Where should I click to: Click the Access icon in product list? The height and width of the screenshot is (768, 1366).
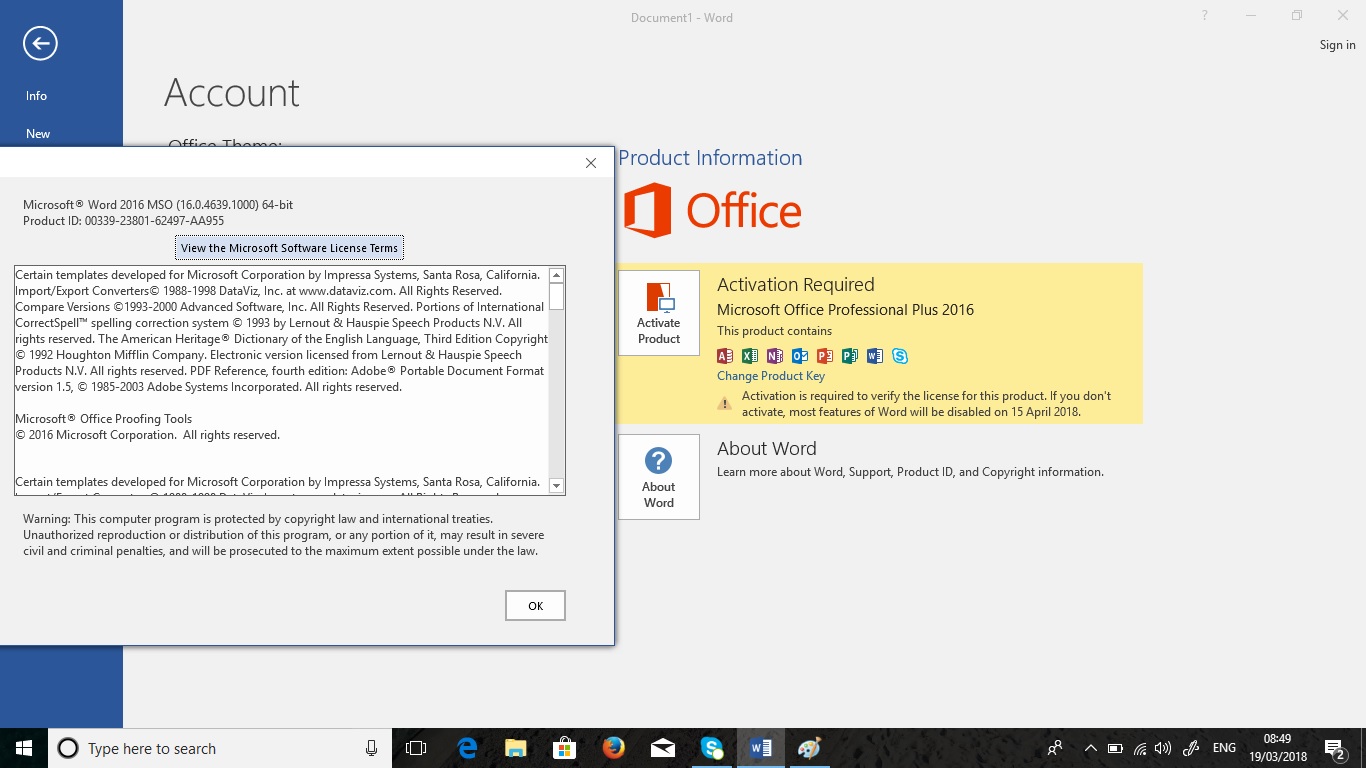[x=725, y=356]
